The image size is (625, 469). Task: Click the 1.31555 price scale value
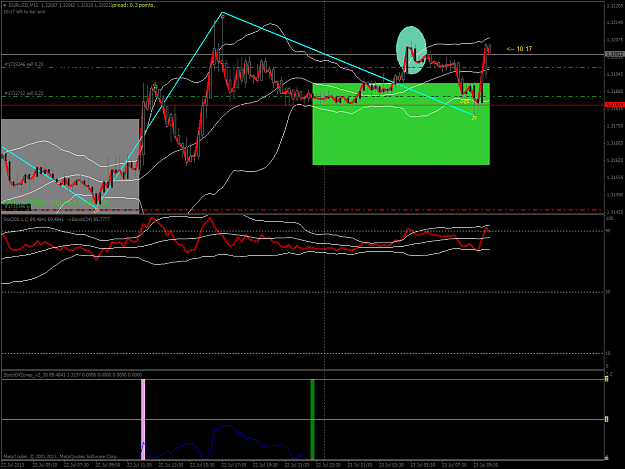(614, 177)
